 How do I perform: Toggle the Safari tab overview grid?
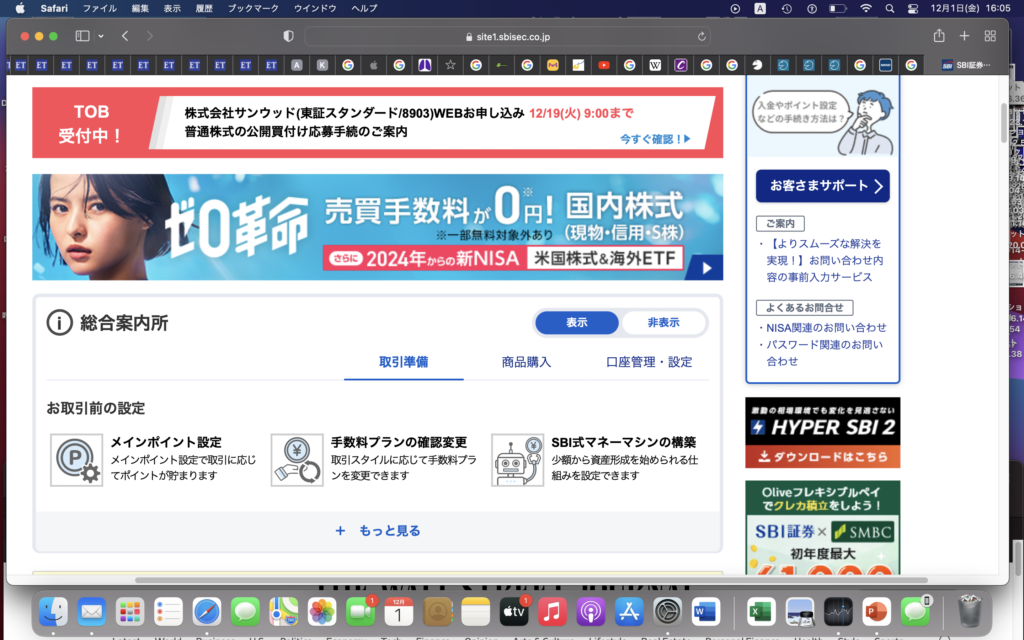[989, 34]
